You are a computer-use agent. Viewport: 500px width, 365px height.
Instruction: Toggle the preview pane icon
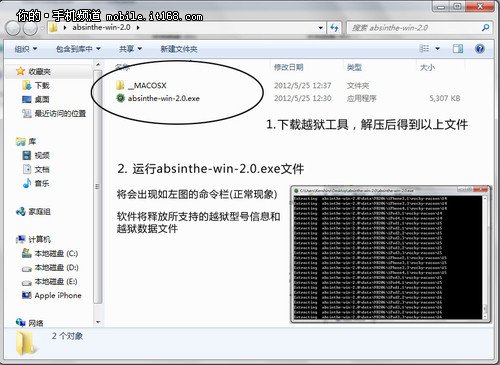(458, 49)
